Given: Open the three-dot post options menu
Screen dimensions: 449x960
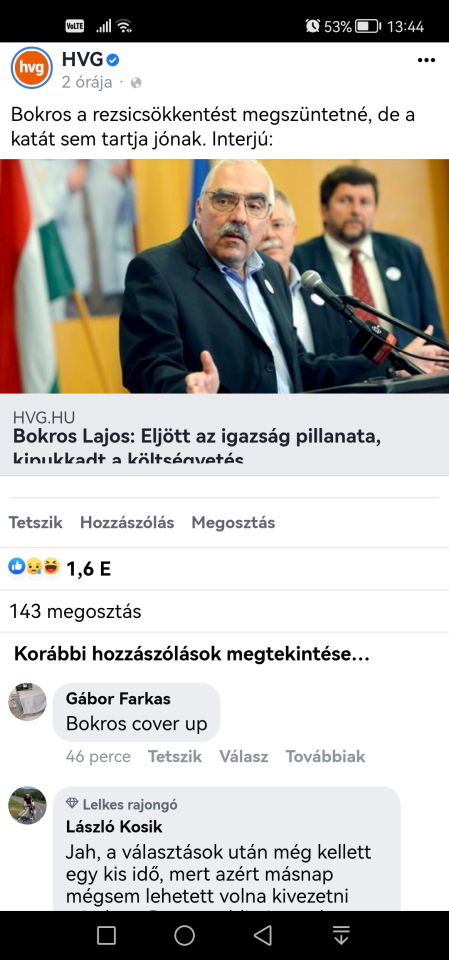Looking at the screenshot, I should tap(426, 60).
